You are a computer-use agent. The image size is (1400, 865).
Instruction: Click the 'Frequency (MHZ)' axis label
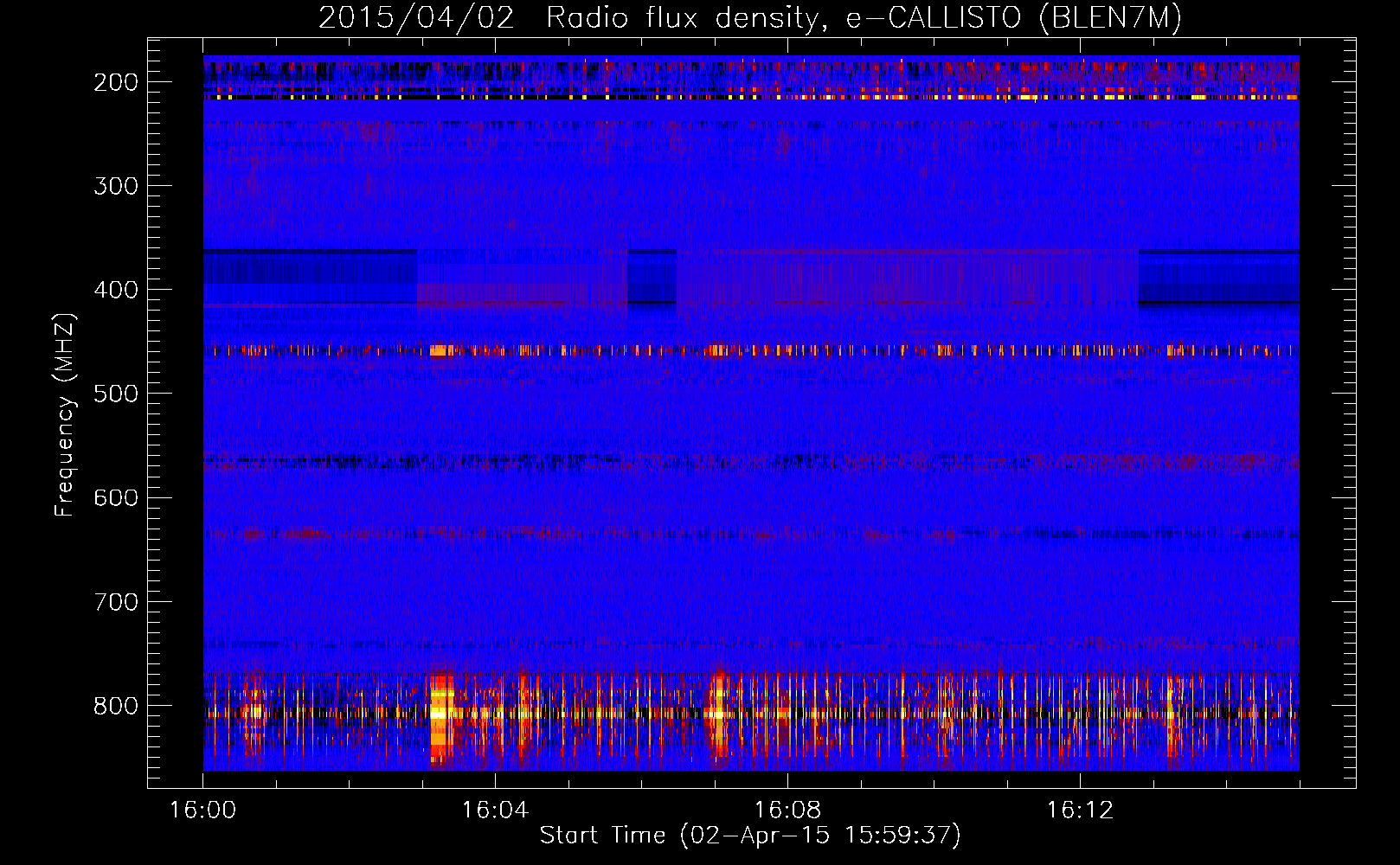click(64, 414)
